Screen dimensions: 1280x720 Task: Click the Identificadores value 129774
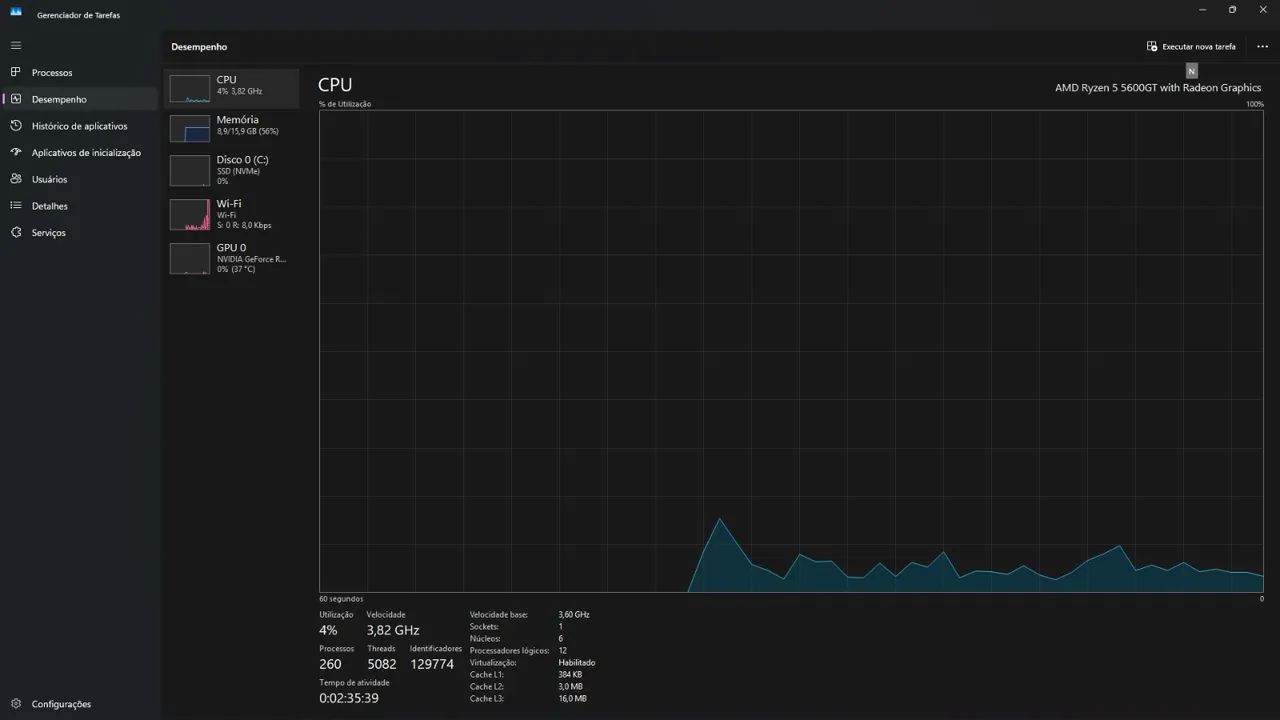tap(432, 664)
